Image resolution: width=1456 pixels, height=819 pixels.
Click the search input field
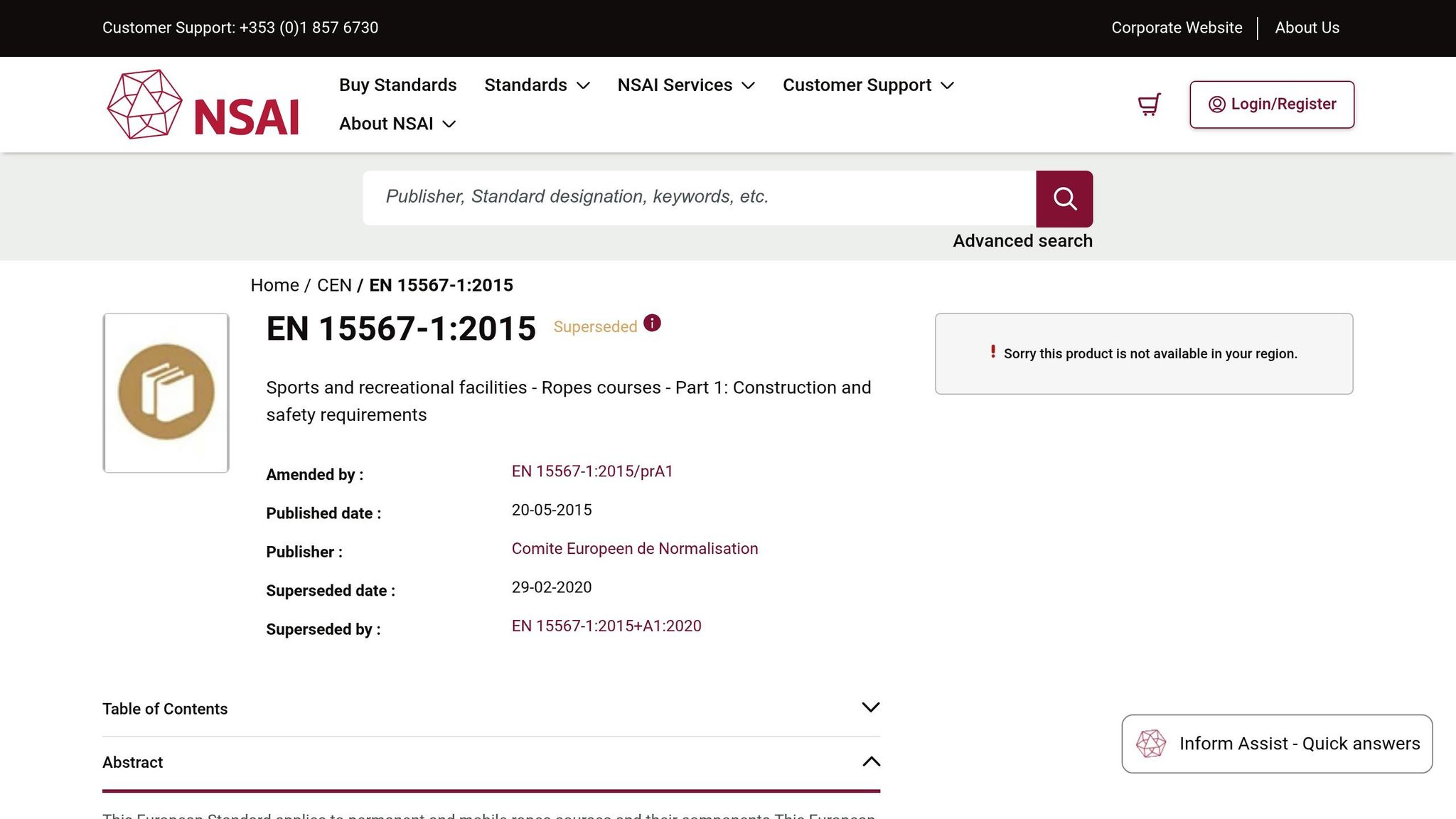tap(700, 198)
